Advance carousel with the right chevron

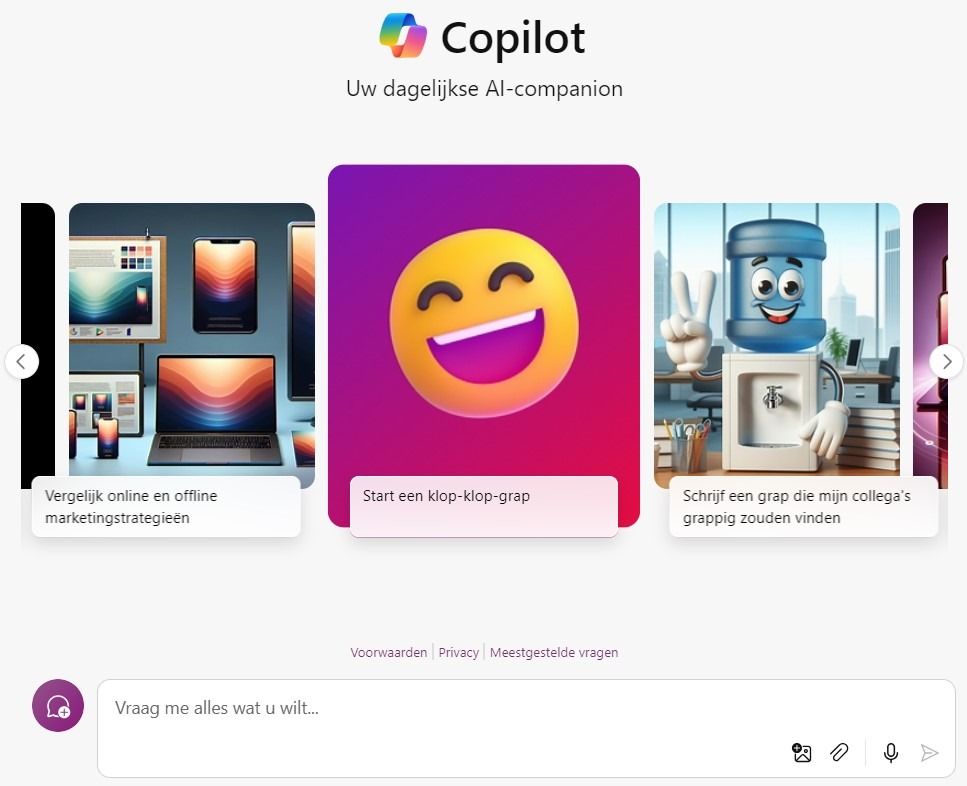click(947, 361)
